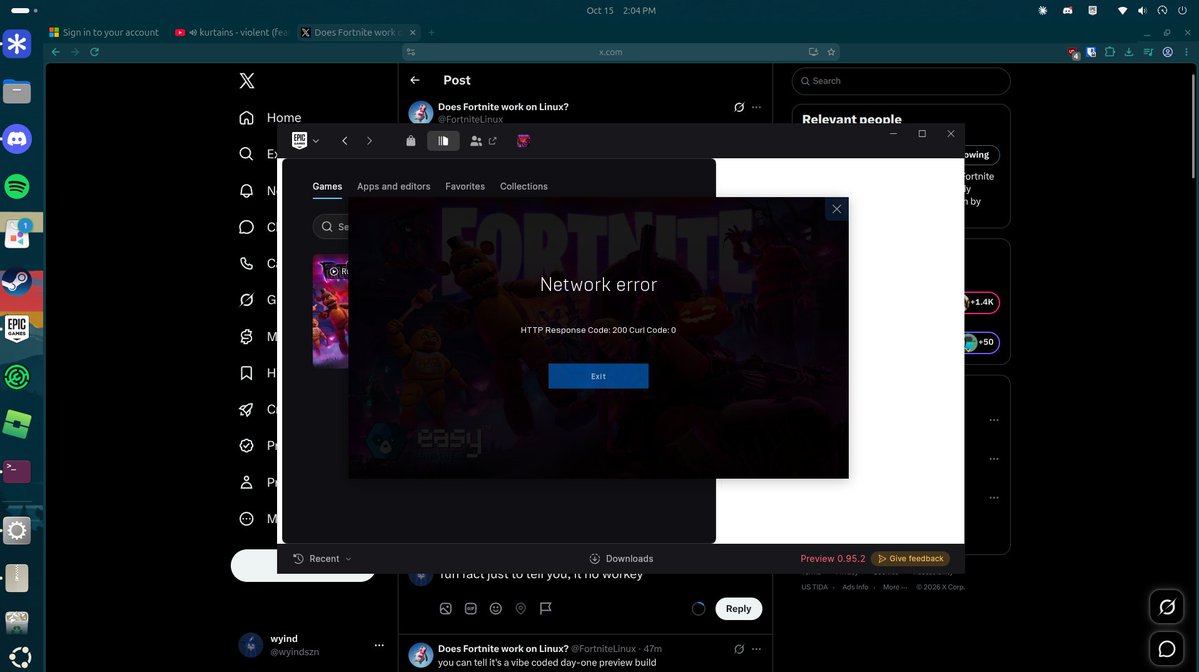Go back from the Post page
1199x672 pixels.
[x=415, y=80]
